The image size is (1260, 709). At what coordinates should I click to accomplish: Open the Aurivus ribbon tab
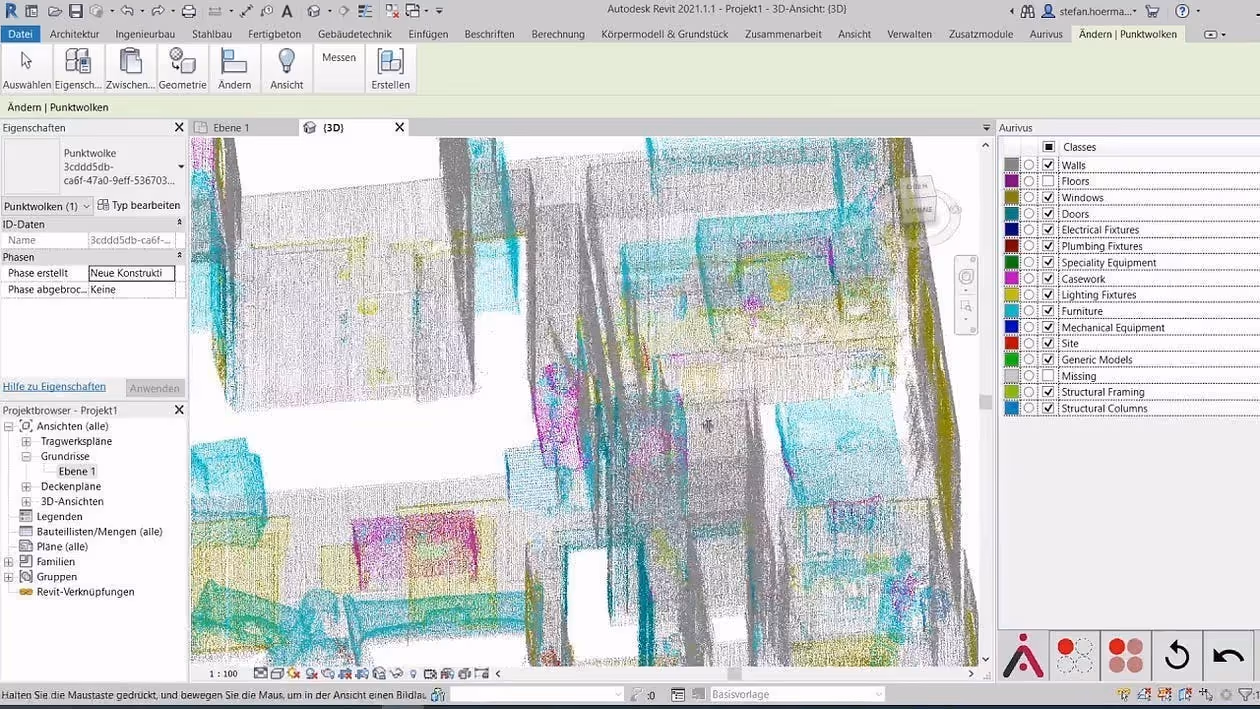tap(1046, 34)
